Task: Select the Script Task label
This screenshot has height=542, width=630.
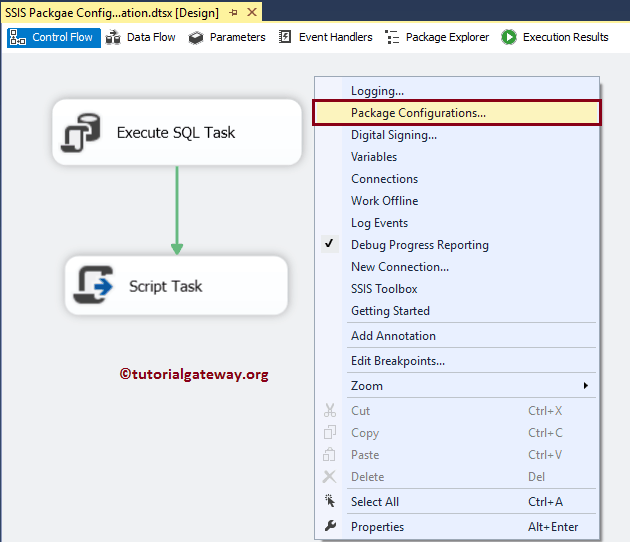Action: point(166,286)
